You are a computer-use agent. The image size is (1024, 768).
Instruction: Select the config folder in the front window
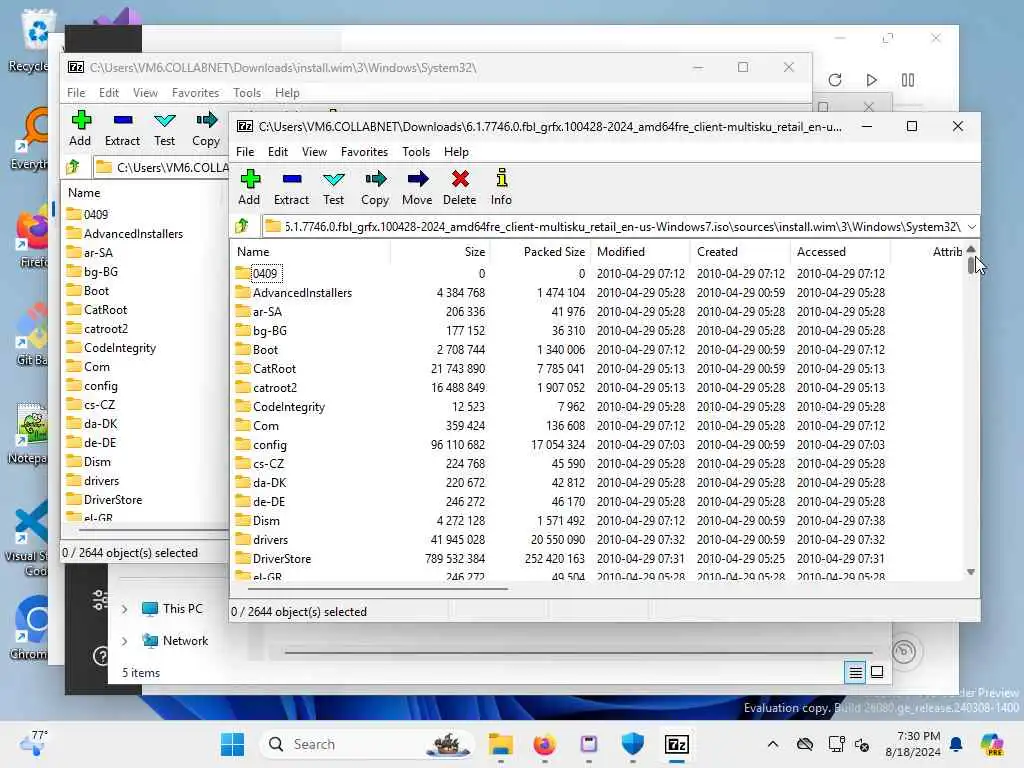[270, 445]
